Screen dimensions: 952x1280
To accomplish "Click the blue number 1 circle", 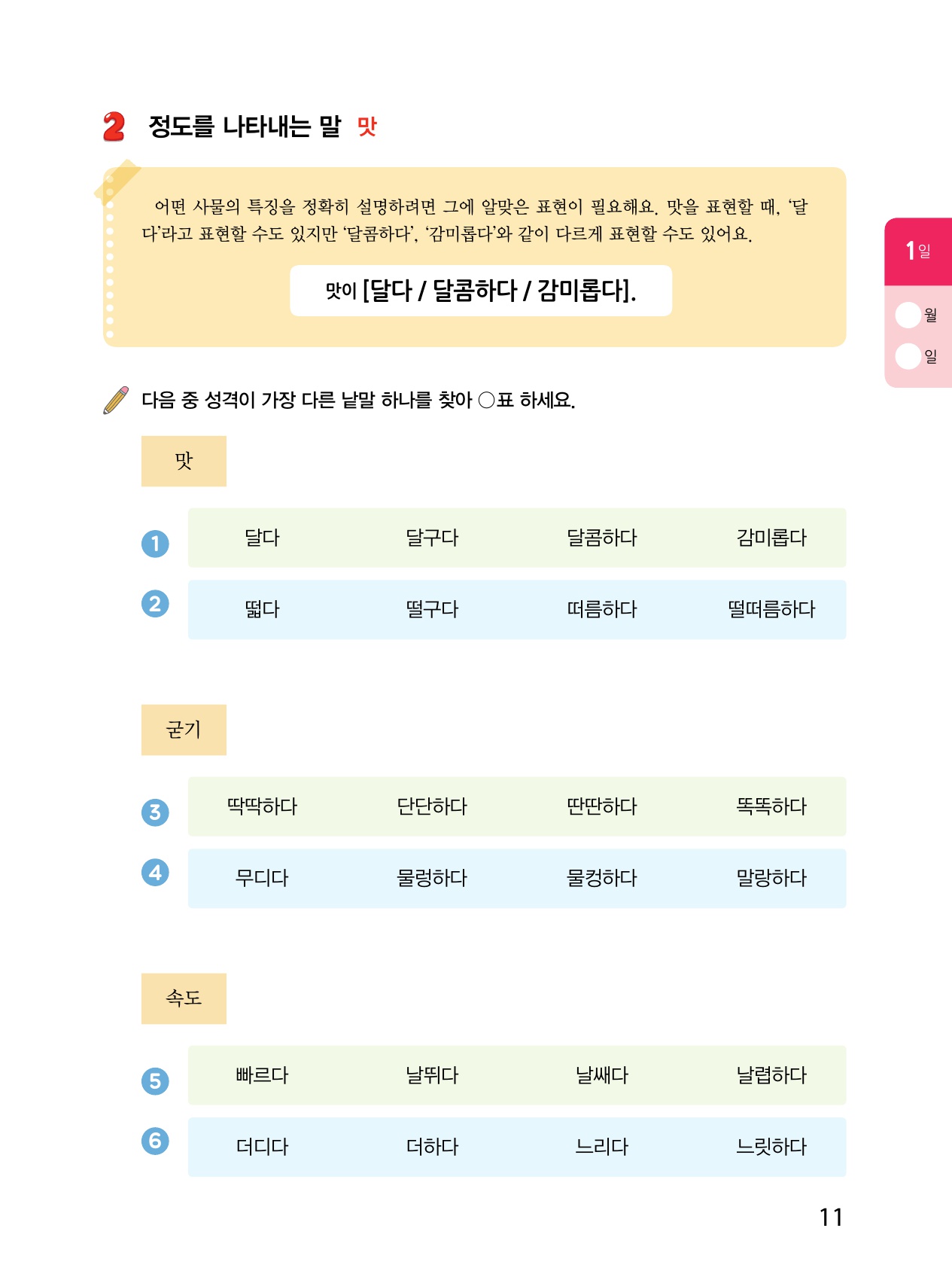I will tap(155, 544).
